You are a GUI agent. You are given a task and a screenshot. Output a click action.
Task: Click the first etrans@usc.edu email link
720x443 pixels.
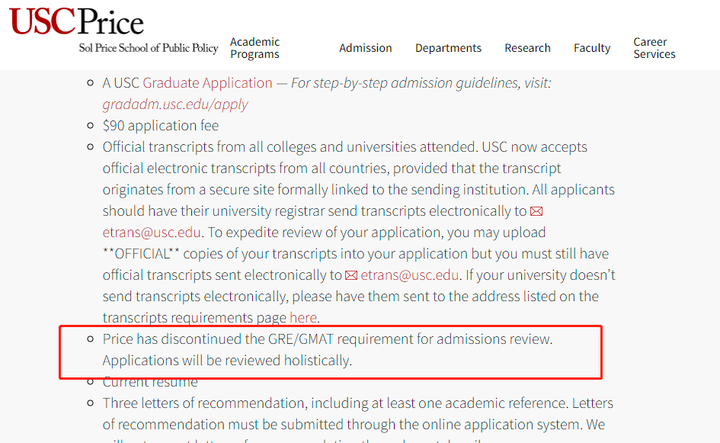tap(152, 232)
